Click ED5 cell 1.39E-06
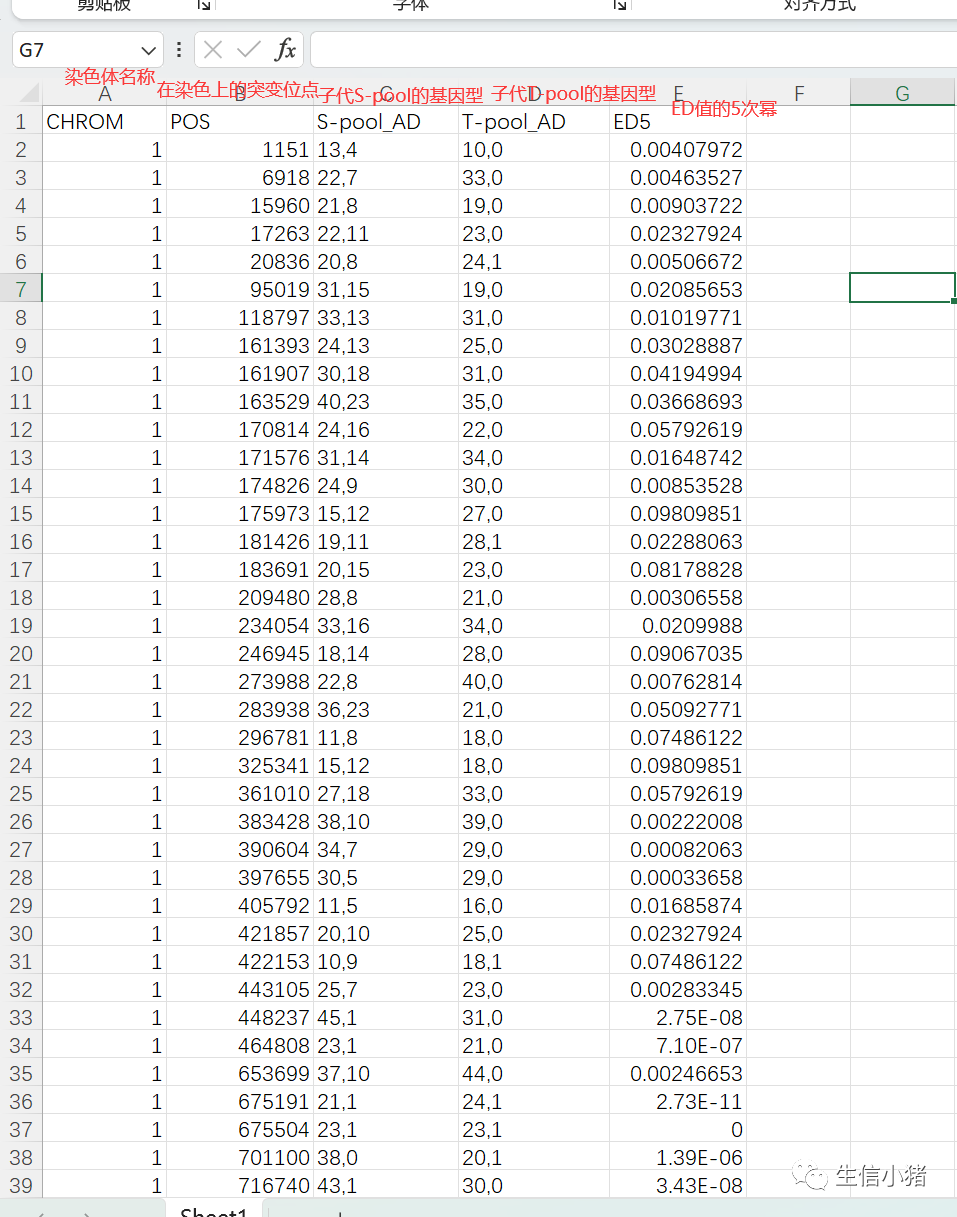Image resolution: width=957 pixels, height=1217 pixels. pyautogui.click(x=678, y=1158)
